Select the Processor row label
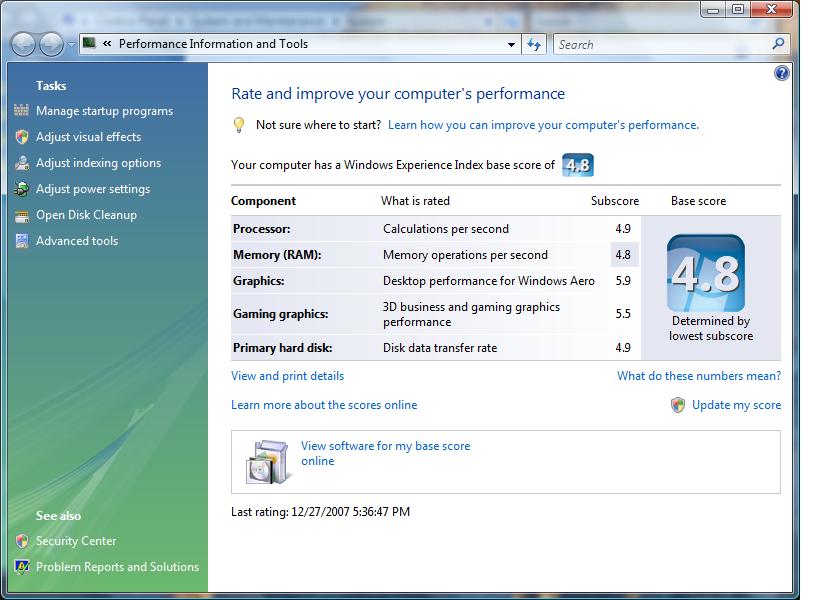 [x=261, y=229]
